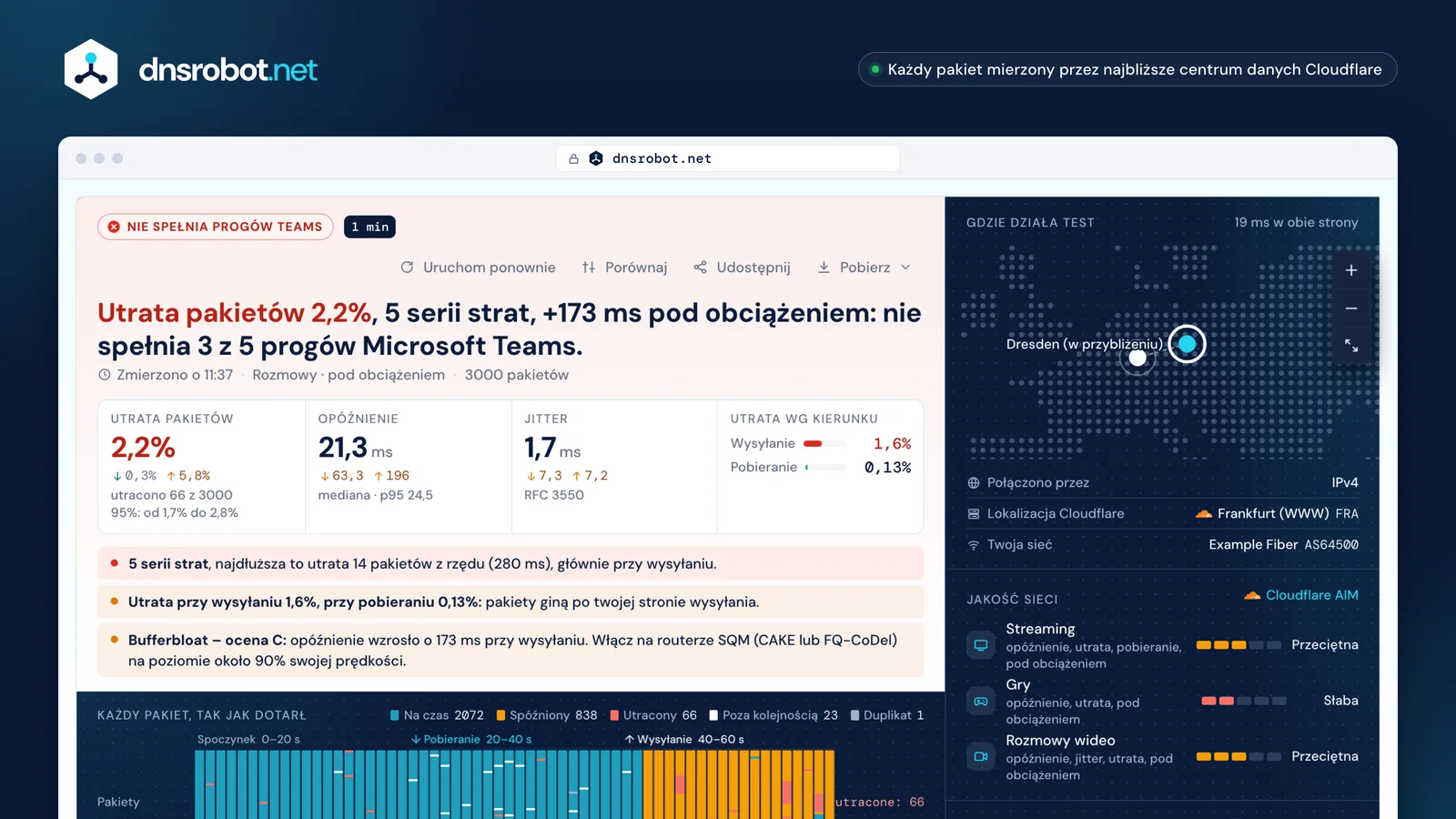Click the Bufferbloat ocena C finding row
Viewport: 1456px width, 819px height.
pyautogui.click(x=511, y=651)
